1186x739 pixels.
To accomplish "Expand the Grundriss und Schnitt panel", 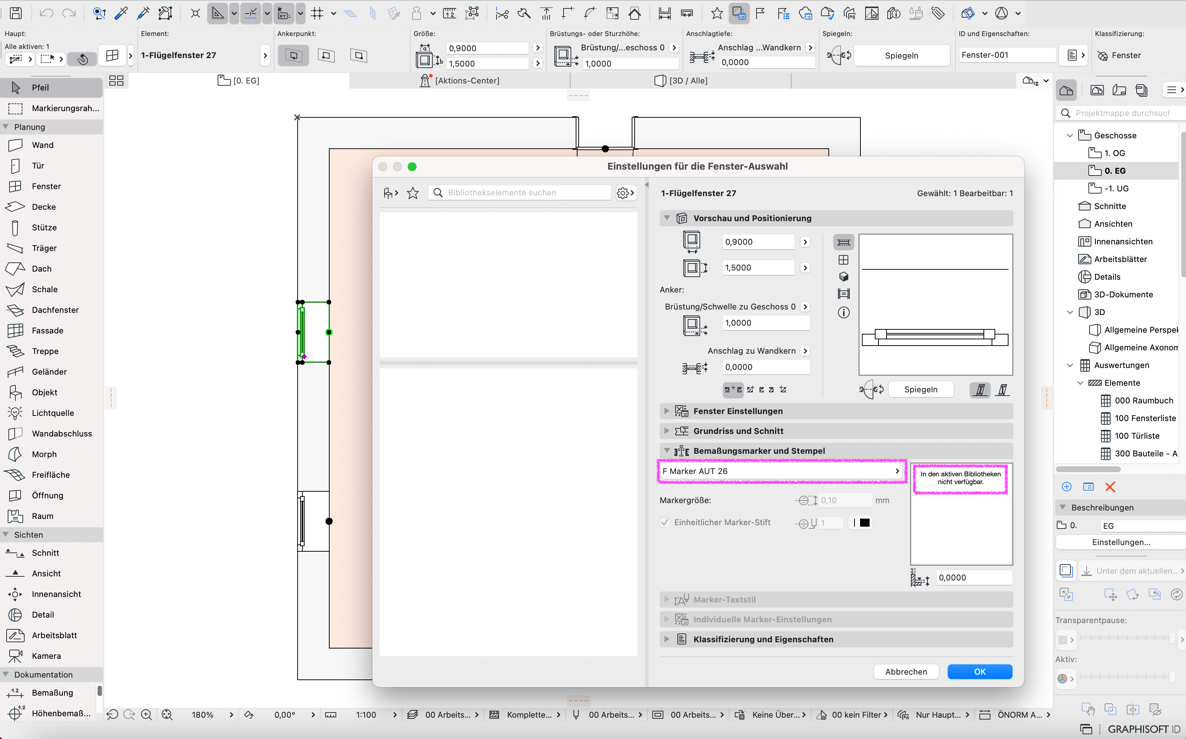I will pos(667,430).
